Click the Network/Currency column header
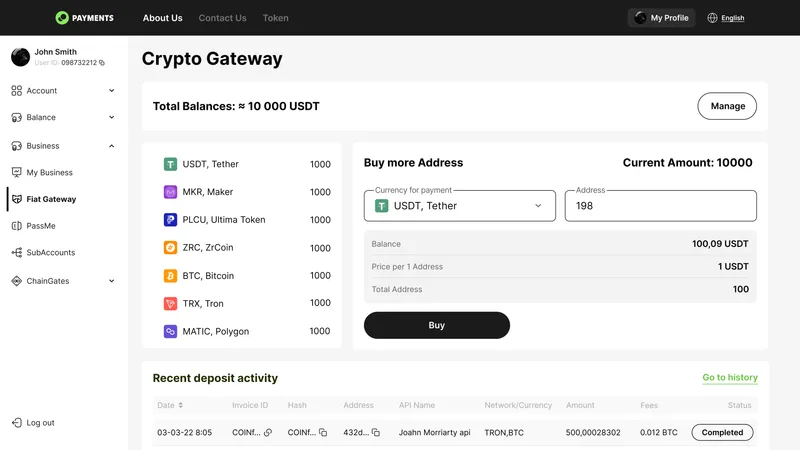This screenshot has width=800, height=450. (x=518, y=405)
